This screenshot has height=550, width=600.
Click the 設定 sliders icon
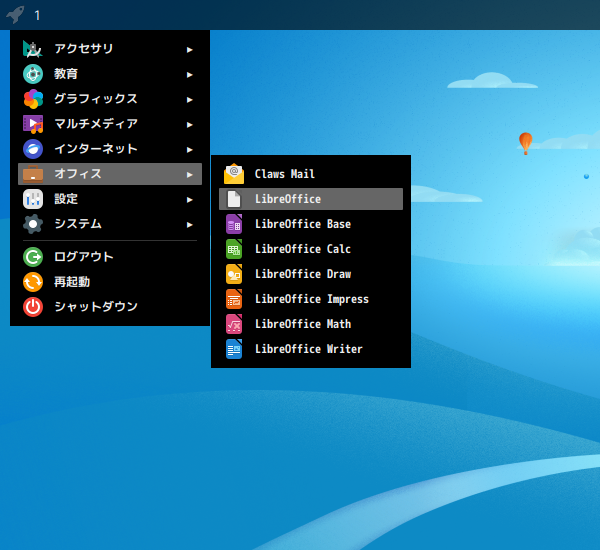(33, 199)
